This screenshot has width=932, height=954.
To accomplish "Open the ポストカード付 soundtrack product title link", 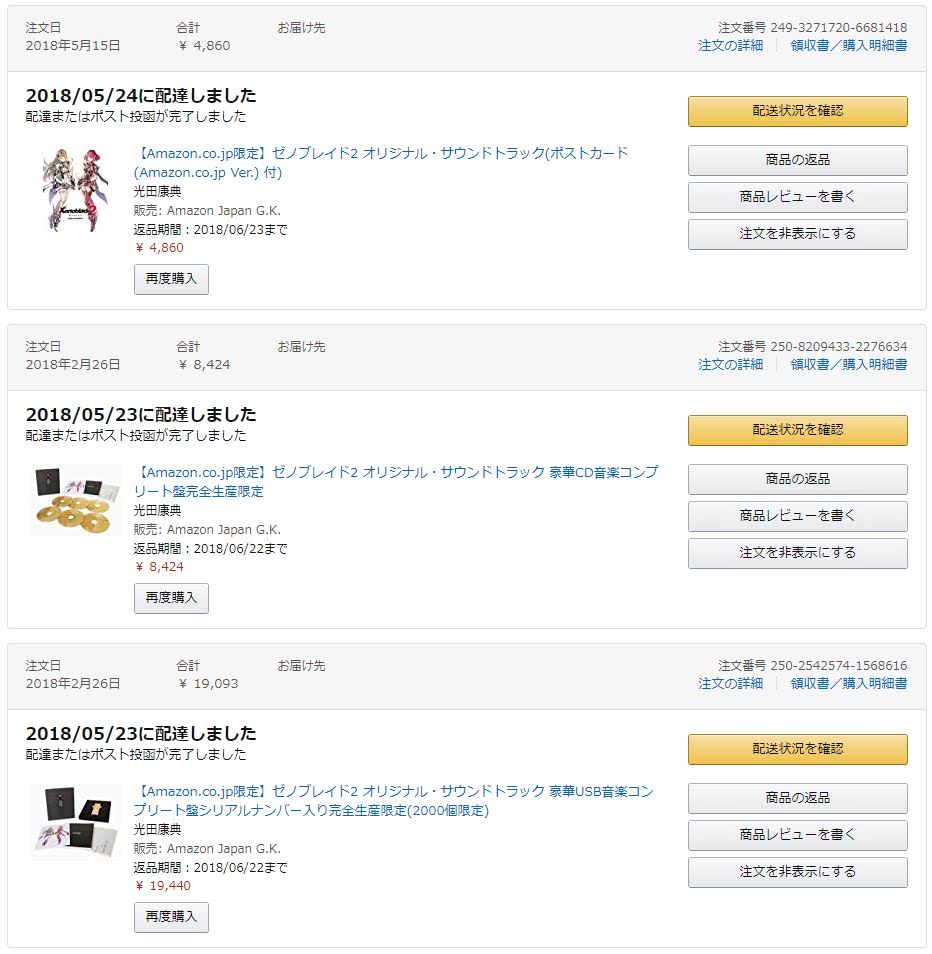I will (381, 162).
